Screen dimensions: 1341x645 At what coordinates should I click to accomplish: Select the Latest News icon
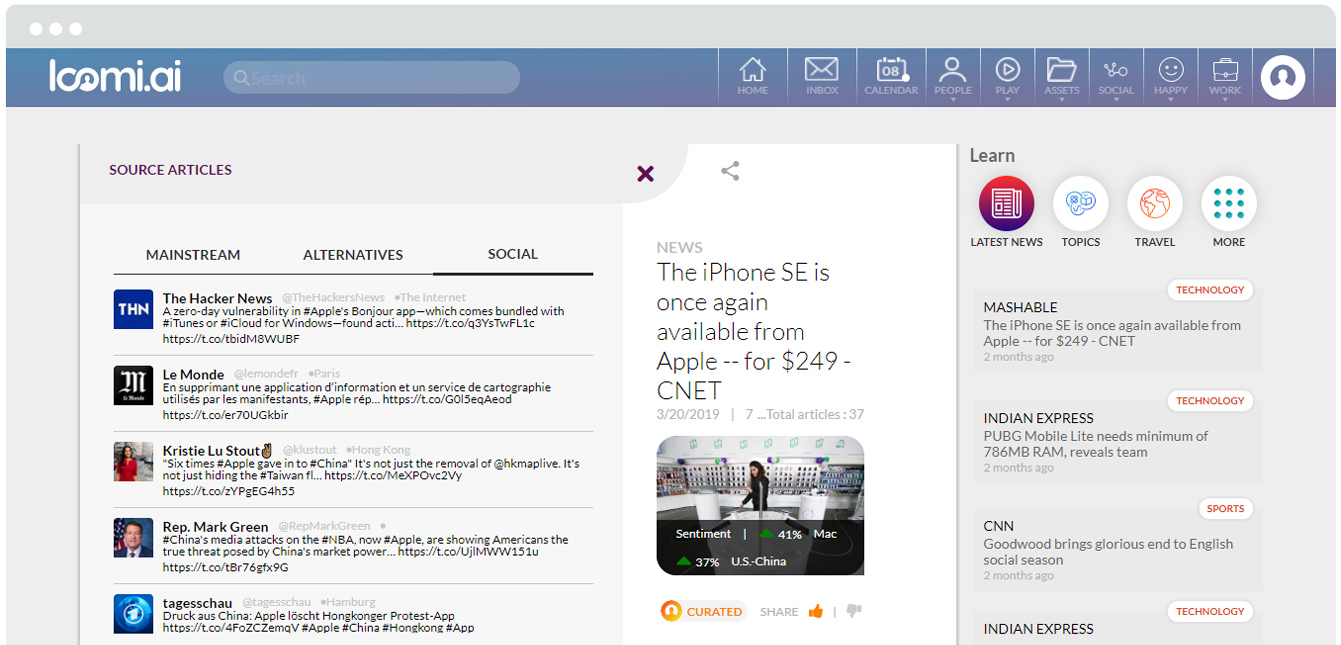click(1006, 204)
